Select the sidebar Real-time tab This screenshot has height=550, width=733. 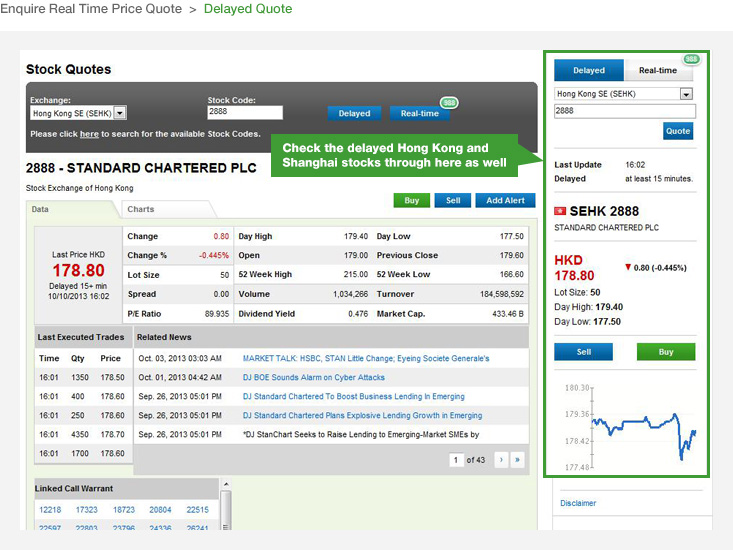tap(658, 70)
